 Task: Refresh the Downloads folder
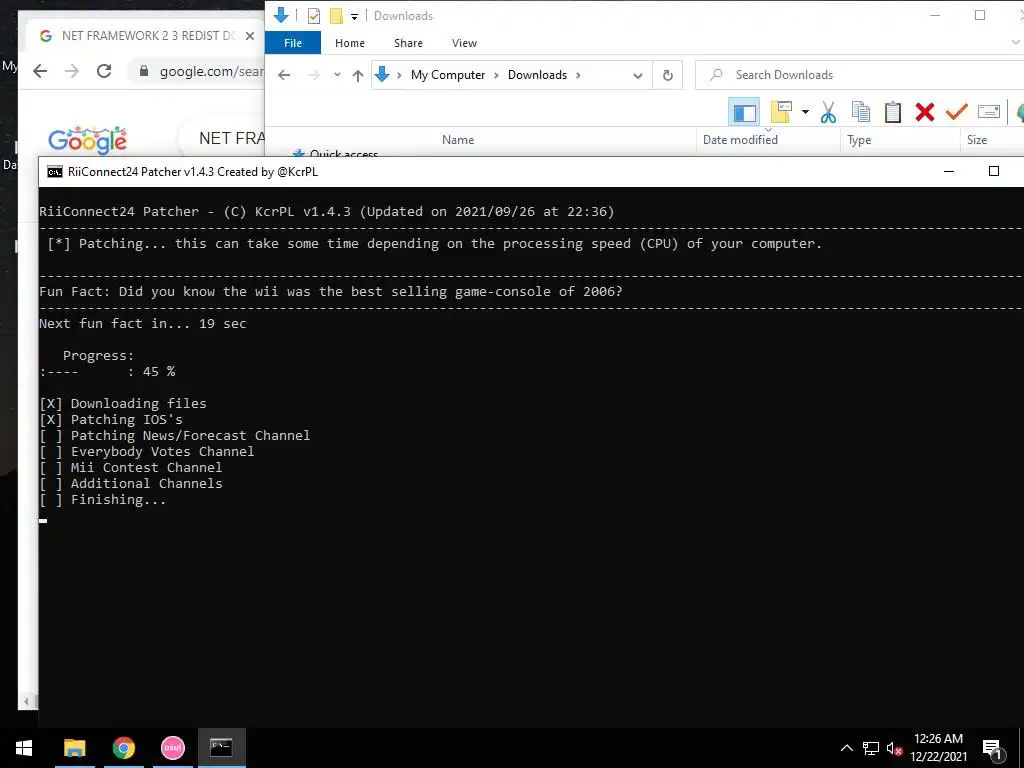pyautogui.click(x=667, y=75)
